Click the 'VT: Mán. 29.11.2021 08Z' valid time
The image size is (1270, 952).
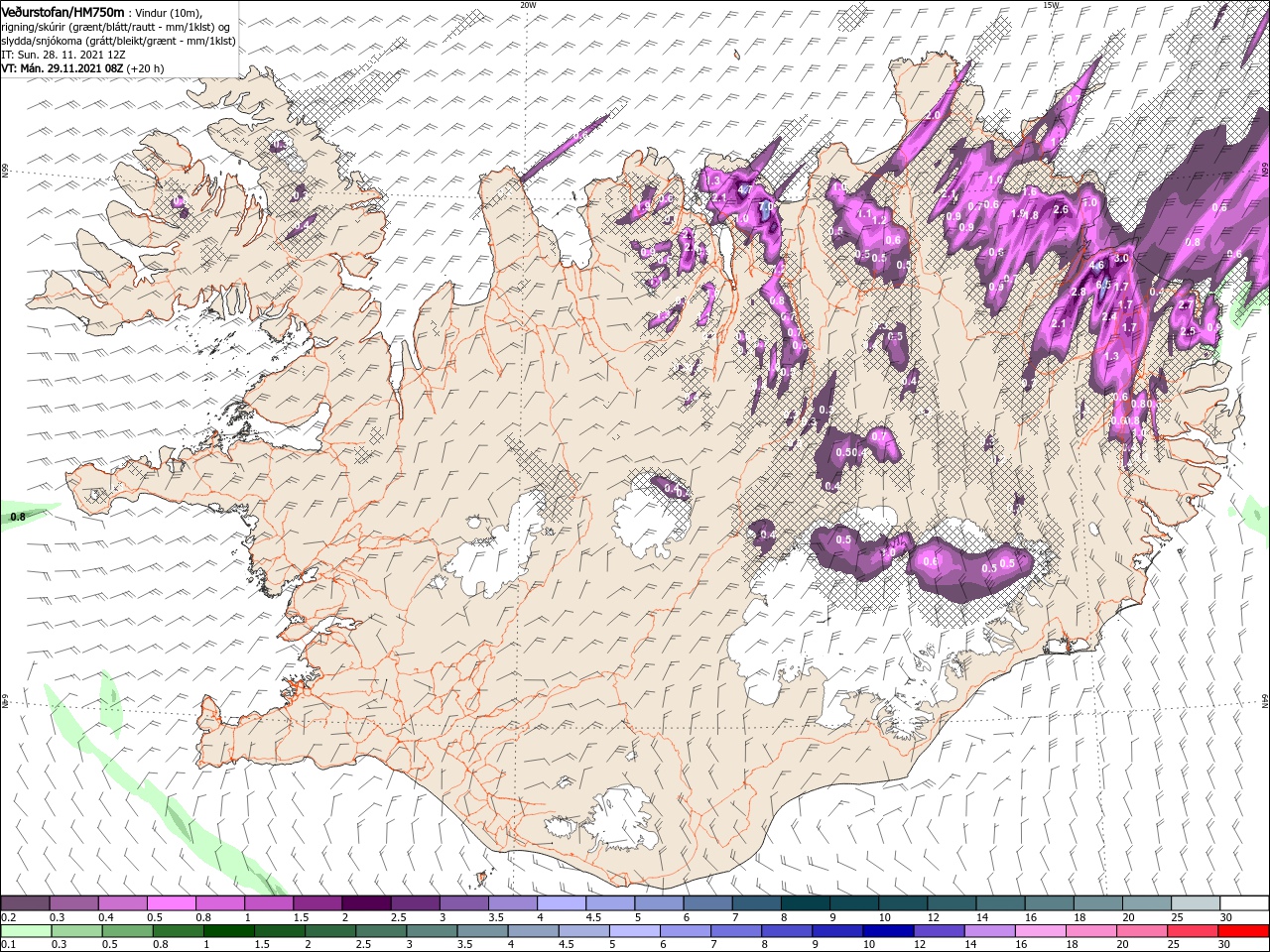tap(62, 68)
